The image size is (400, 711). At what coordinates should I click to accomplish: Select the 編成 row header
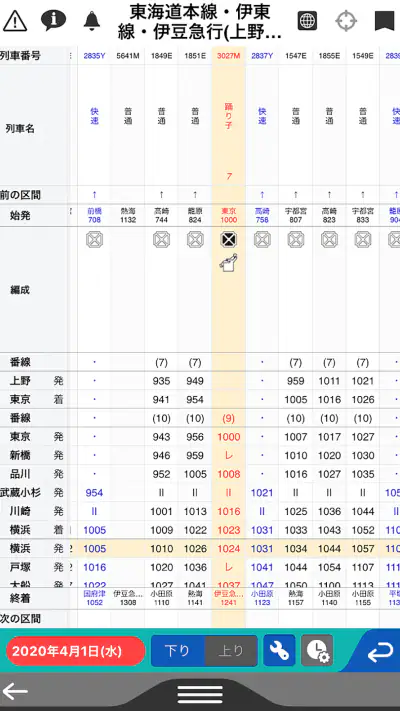20,290
